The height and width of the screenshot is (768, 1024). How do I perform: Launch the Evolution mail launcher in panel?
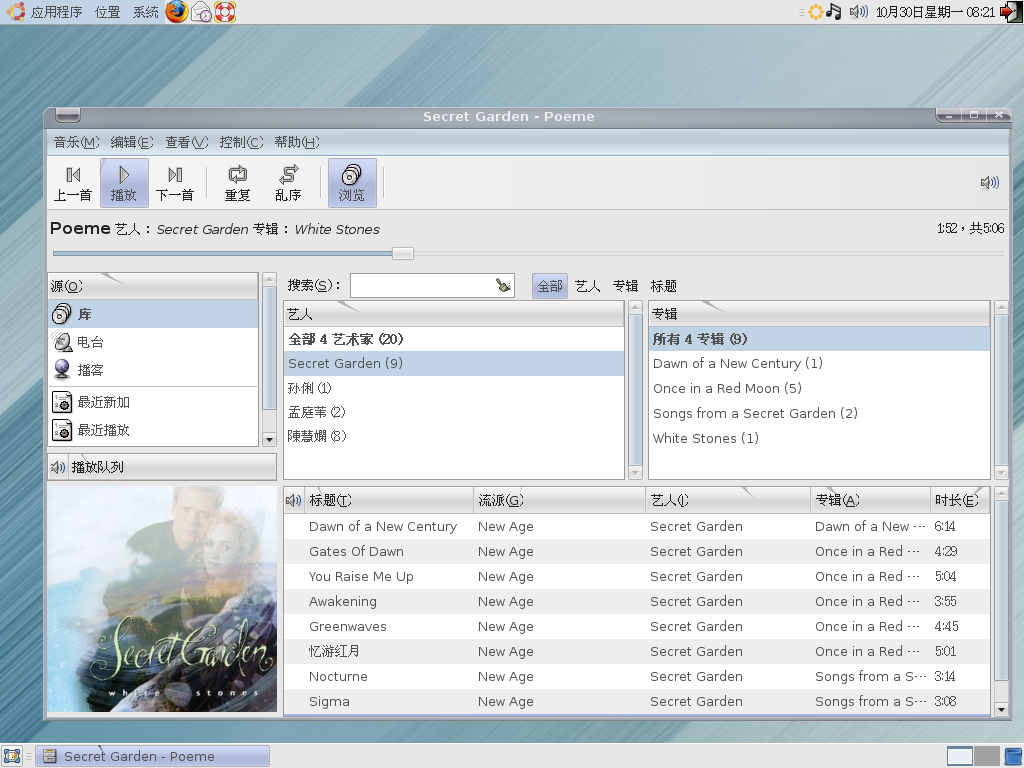click(202, 12)
